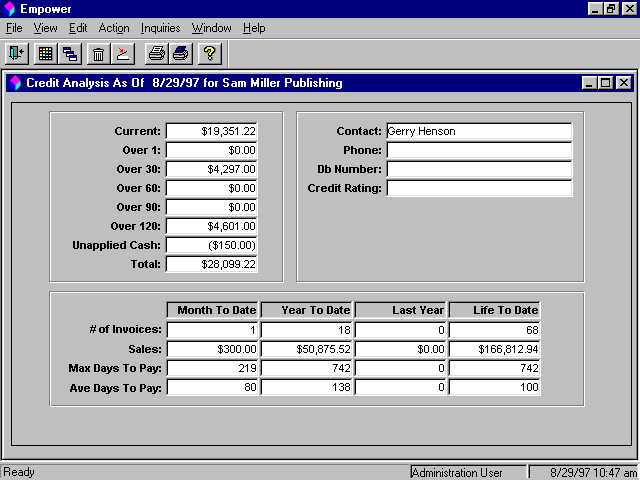Click Life To Date max days 742
This screenshot has height=480, width=640.
coord(494,368)
